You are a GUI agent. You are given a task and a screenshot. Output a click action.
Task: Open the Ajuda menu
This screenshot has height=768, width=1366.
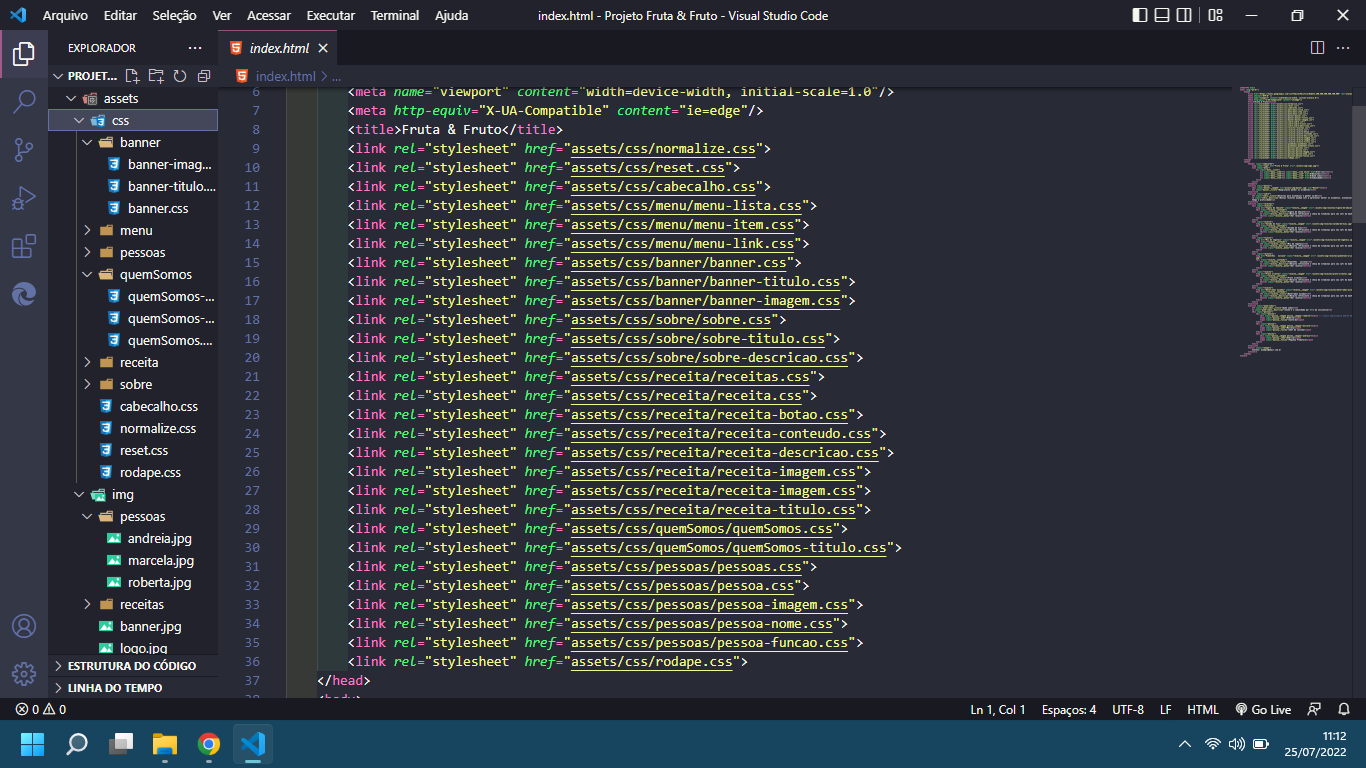pyautogui.click(x=452, y=15)
